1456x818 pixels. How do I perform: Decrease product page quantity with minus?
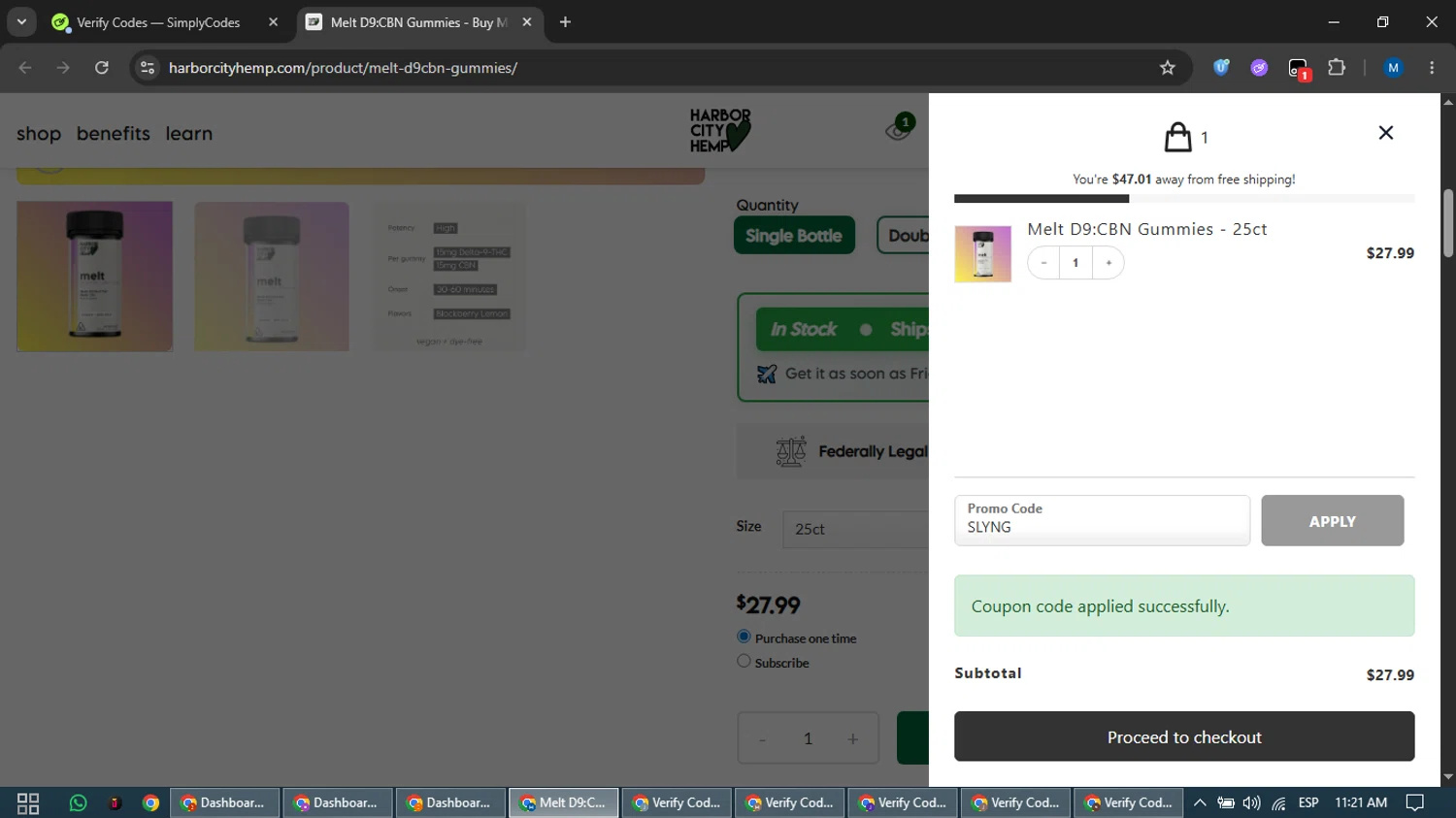pos(762,739)
